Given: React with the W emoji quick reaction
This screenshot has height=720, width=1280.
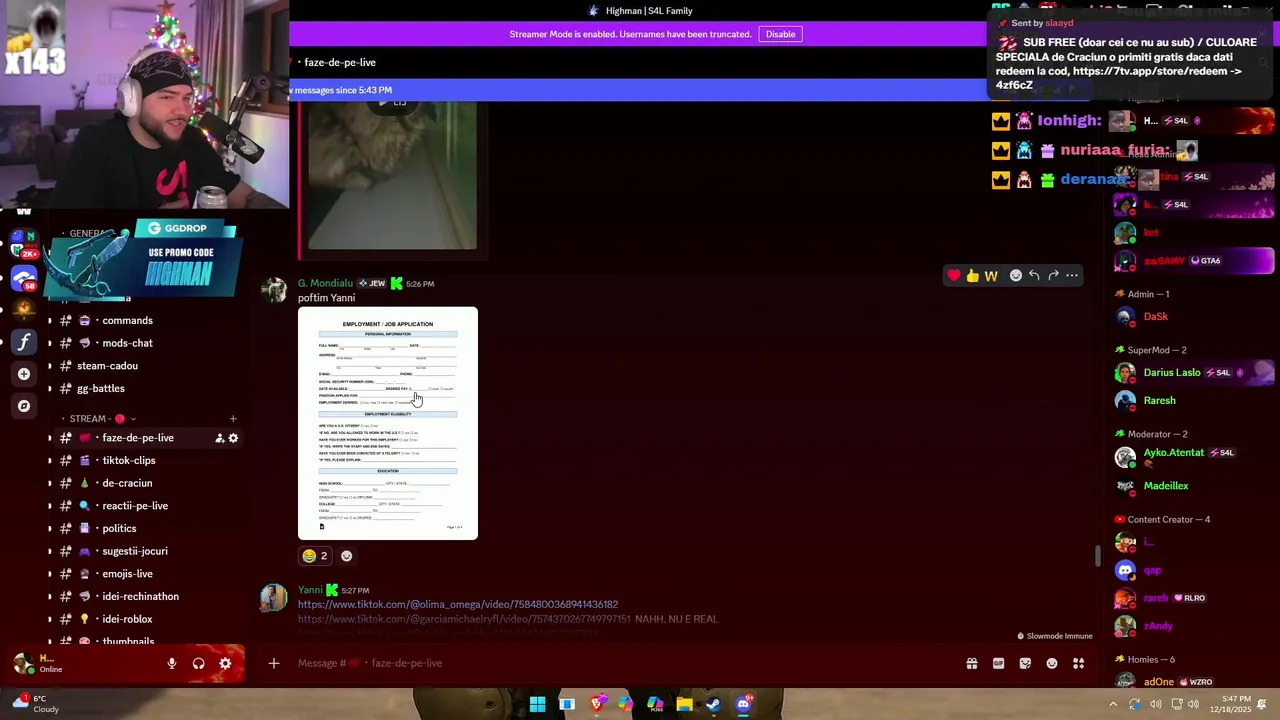Looking at the screenshot, I should 991,276.
